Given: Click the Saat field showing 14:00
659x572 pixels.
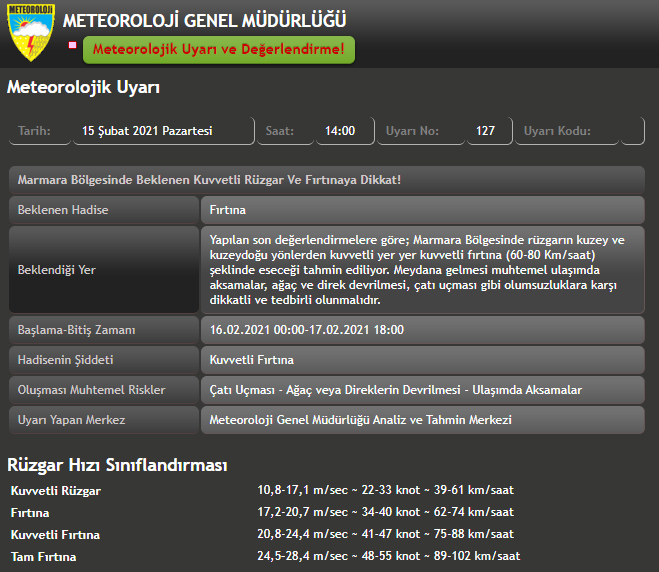Looking at the screenshot, I should click(x=340, y=131).
